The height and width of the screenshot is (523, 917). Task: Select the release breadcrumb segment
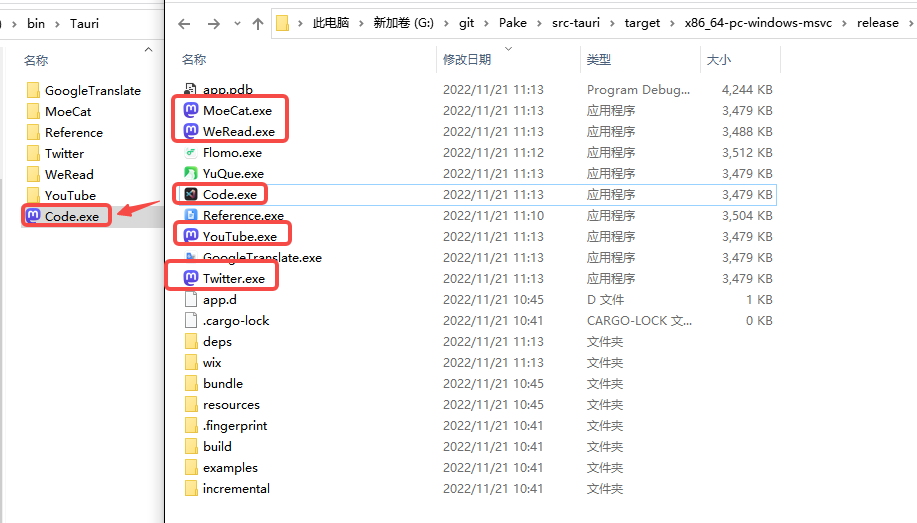pyautogui.click(x=877, y=23)
